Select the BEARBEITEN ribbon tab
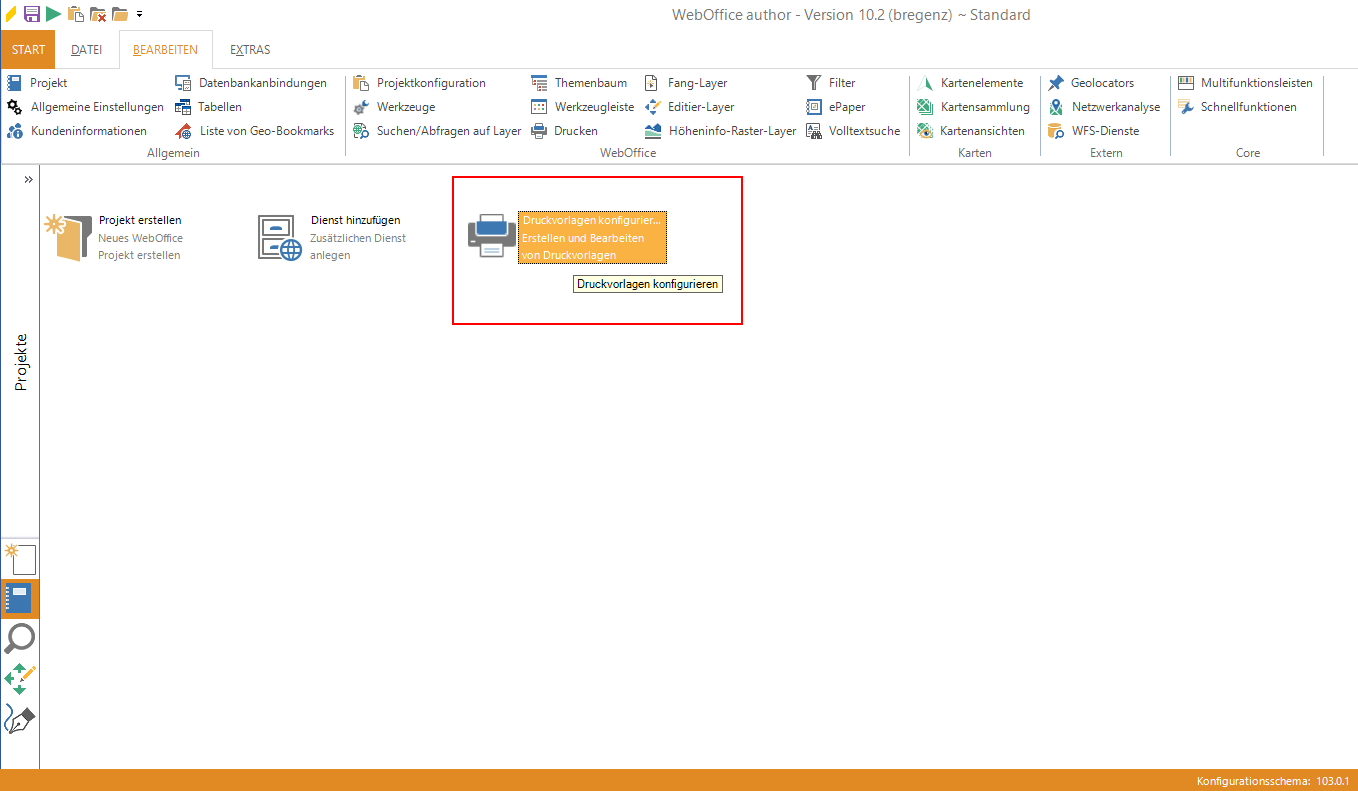The height and width of the screenshot is (791, 1358). (166, 50)
